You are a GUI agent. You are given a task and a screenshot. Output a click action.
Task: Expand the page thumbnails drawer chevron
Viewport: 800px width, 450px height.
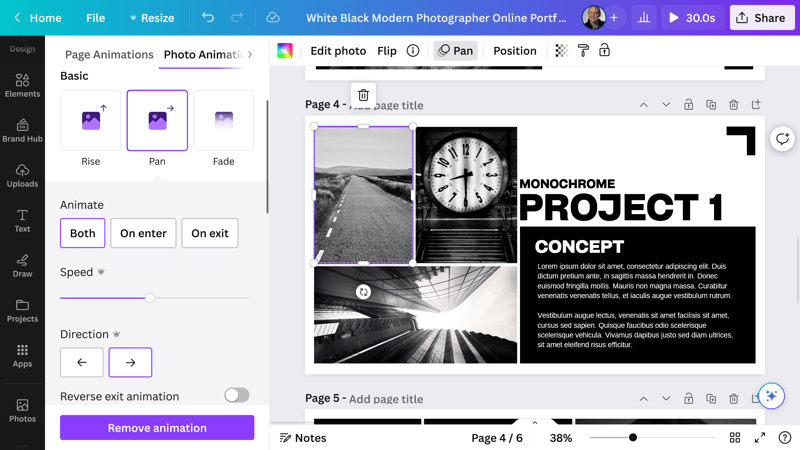click(535, 422)
